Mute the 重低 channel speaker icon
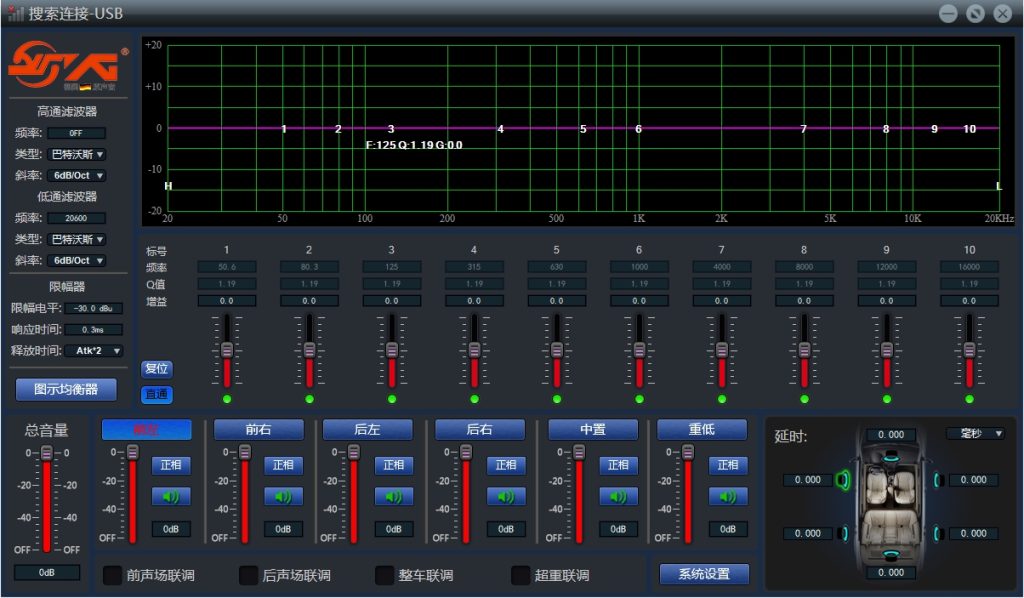This screenshot has width=1024, height=598. 728,497
